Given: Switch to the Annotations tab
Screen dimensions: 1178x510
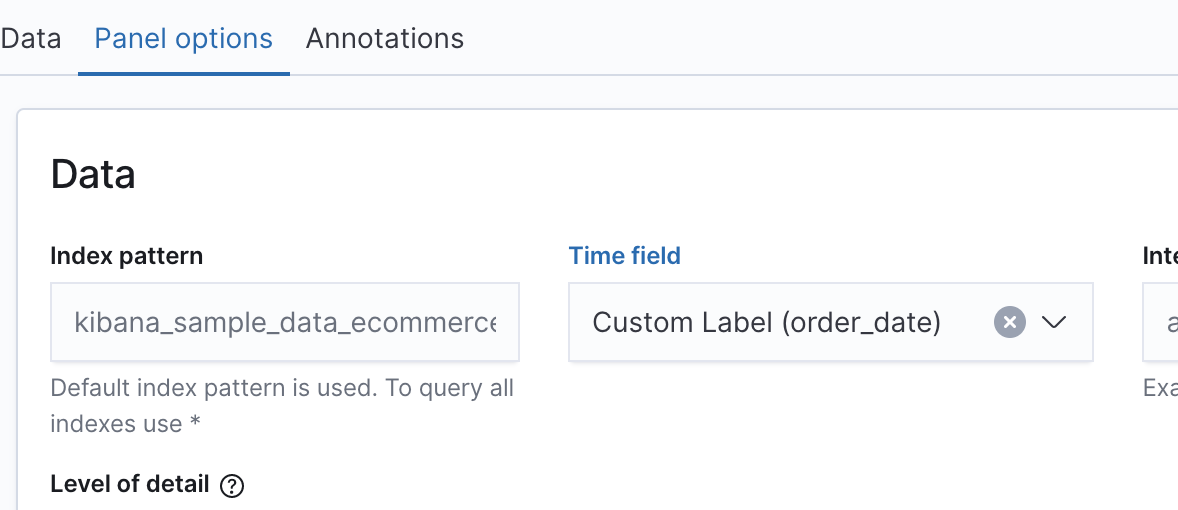Looking at the screenshot, I should point(385,39).
